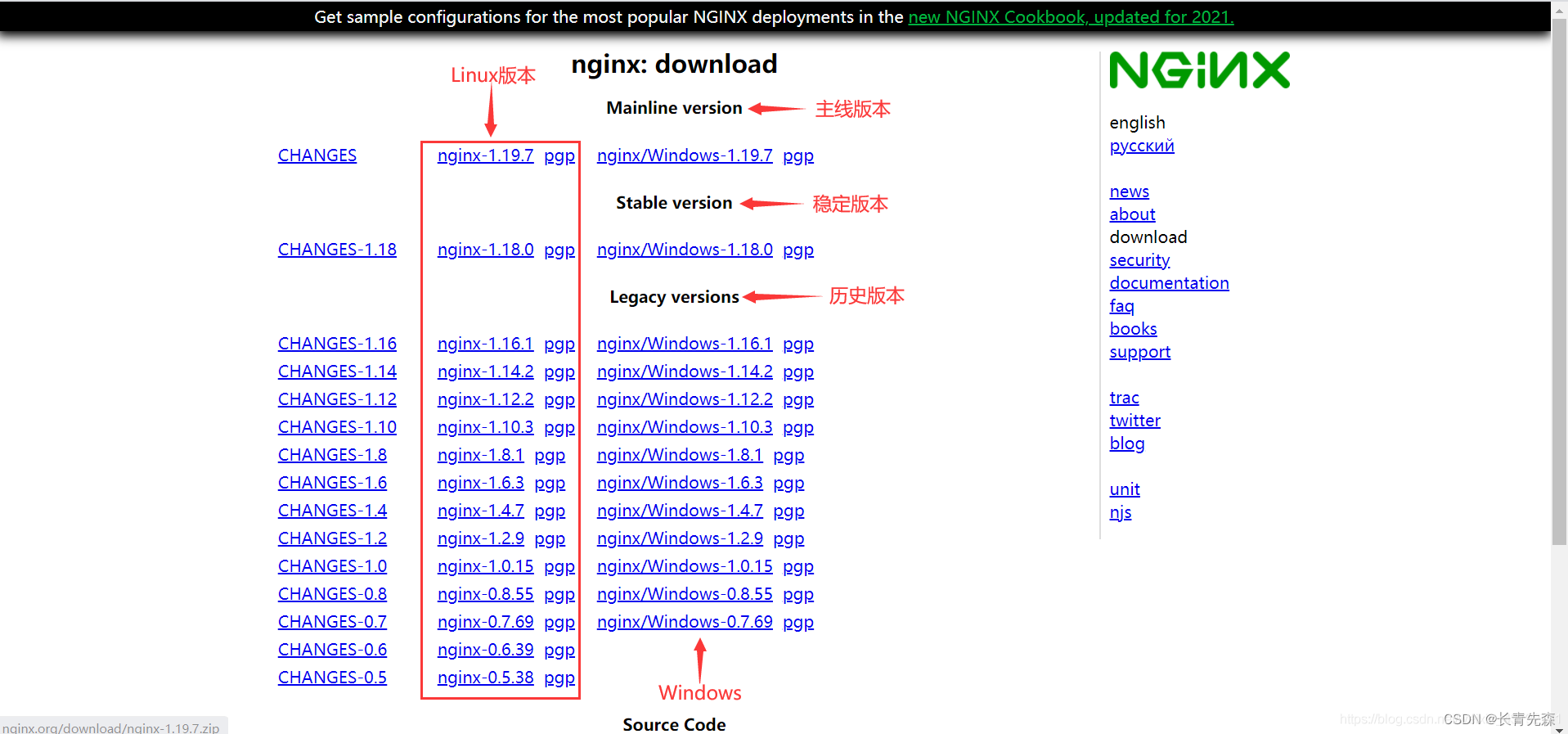This screenshot has height=734, width=1568.
Task: Open CHANGES-1.16 link
Action: [x=337, y=344]
